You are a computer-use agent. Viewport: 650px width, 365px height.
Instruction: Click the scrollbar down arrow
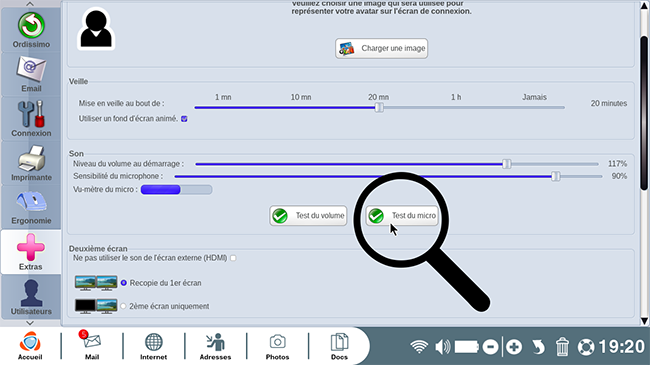pos(644,321)
